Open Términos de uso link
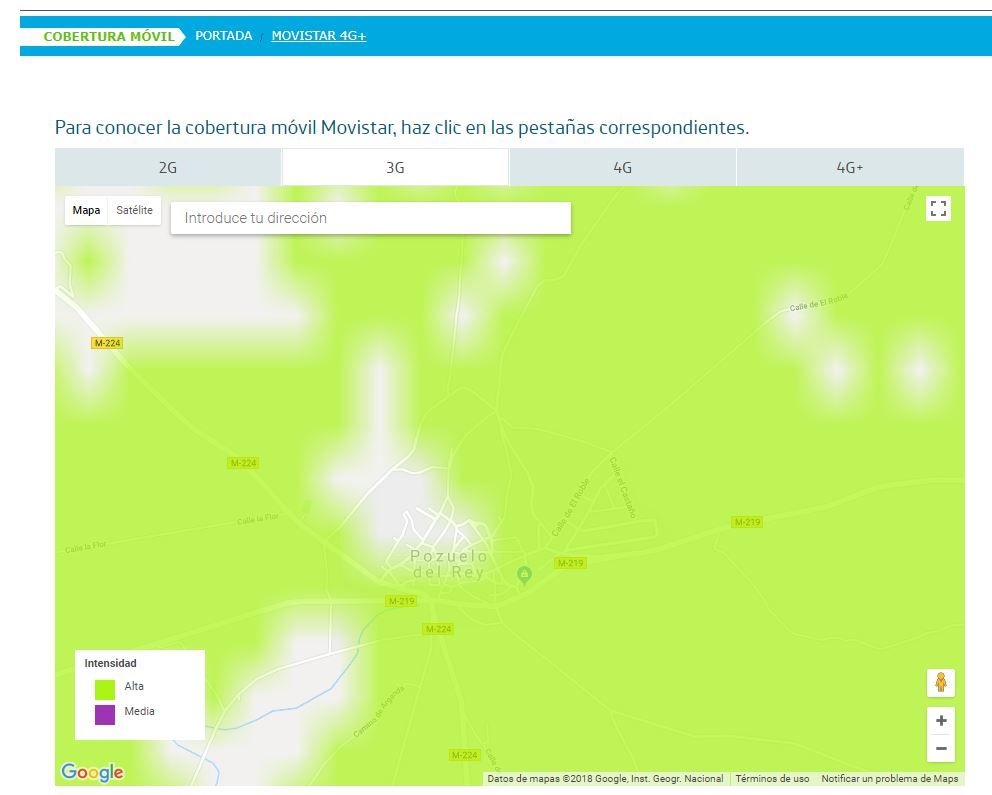Image resolution: width=992 pixels, height=795 pixels. [x=772, y=779]
